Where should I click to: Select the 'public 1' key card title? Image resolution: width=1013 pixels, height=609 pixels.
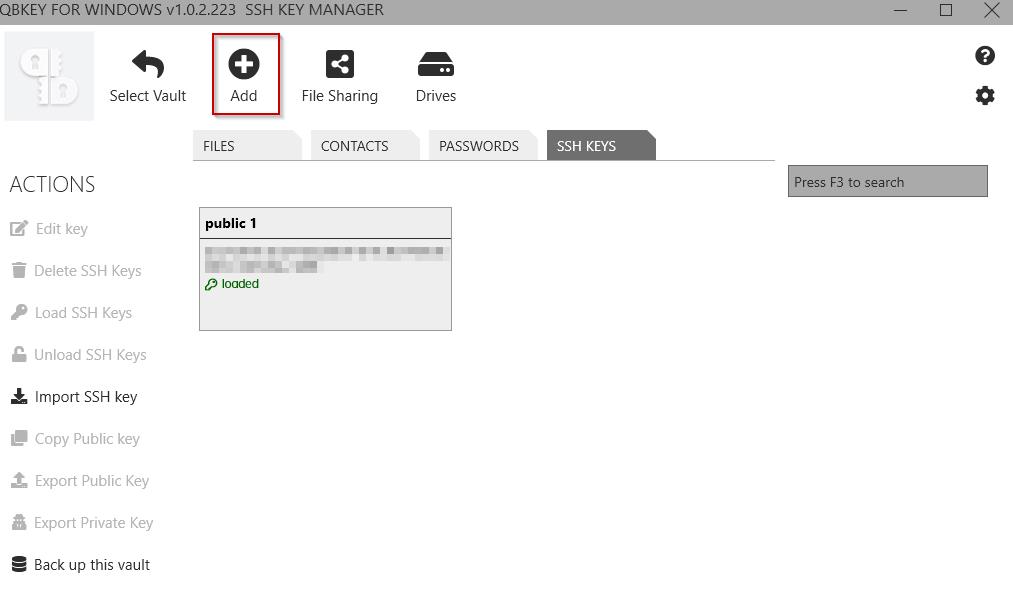(x=231, y=223)
